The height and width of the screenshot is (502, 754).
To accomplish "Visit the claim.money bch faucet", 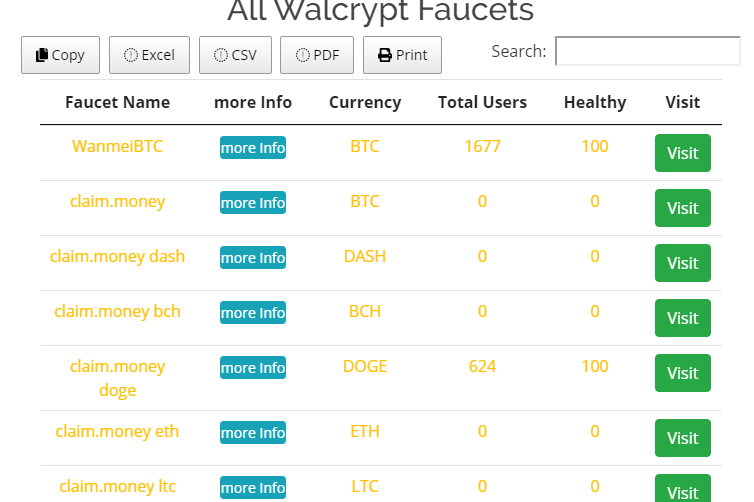I will [682, 318].
